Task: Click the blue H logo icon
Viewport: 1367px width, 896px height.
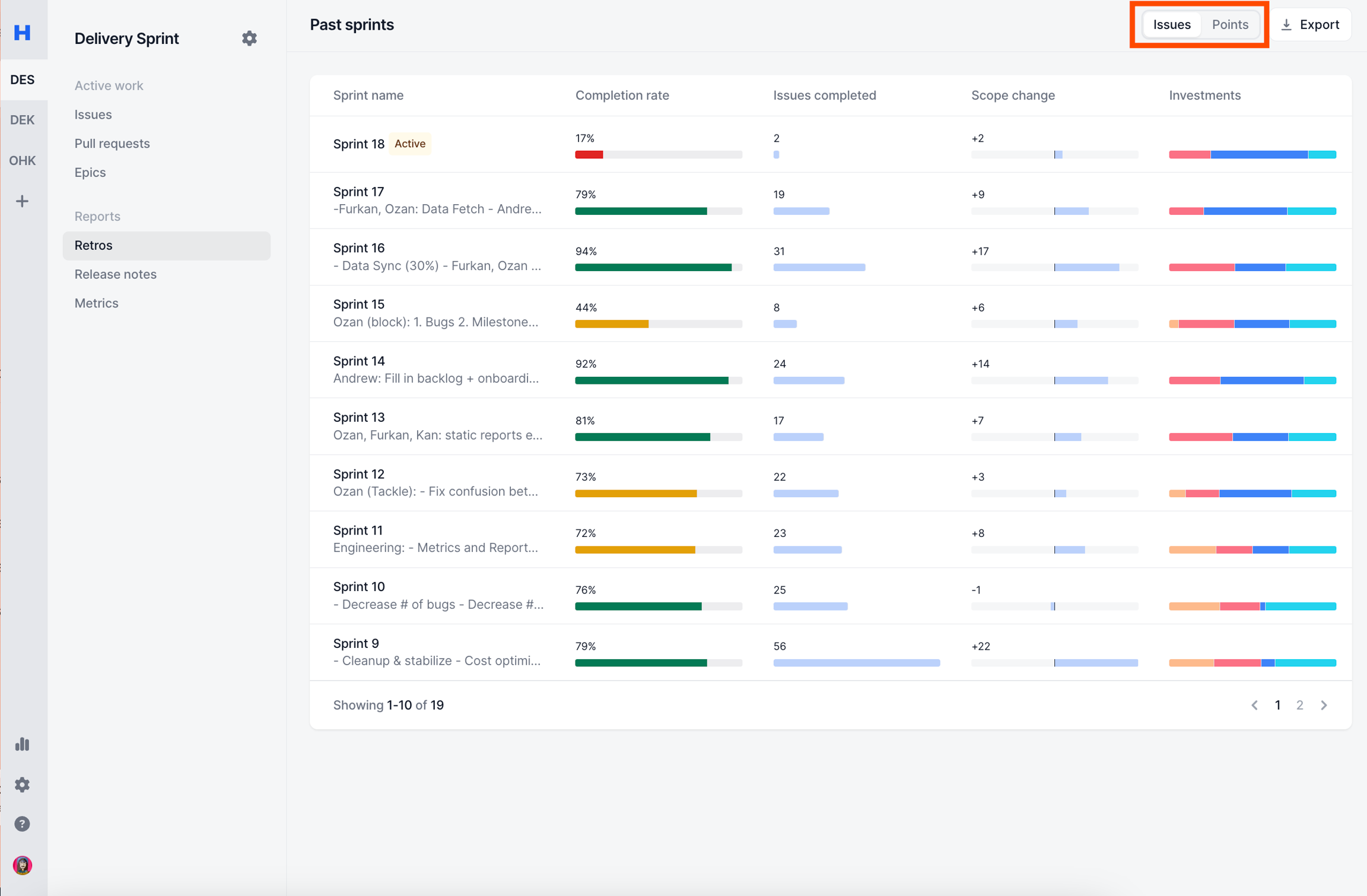Action: click(23, 32)
